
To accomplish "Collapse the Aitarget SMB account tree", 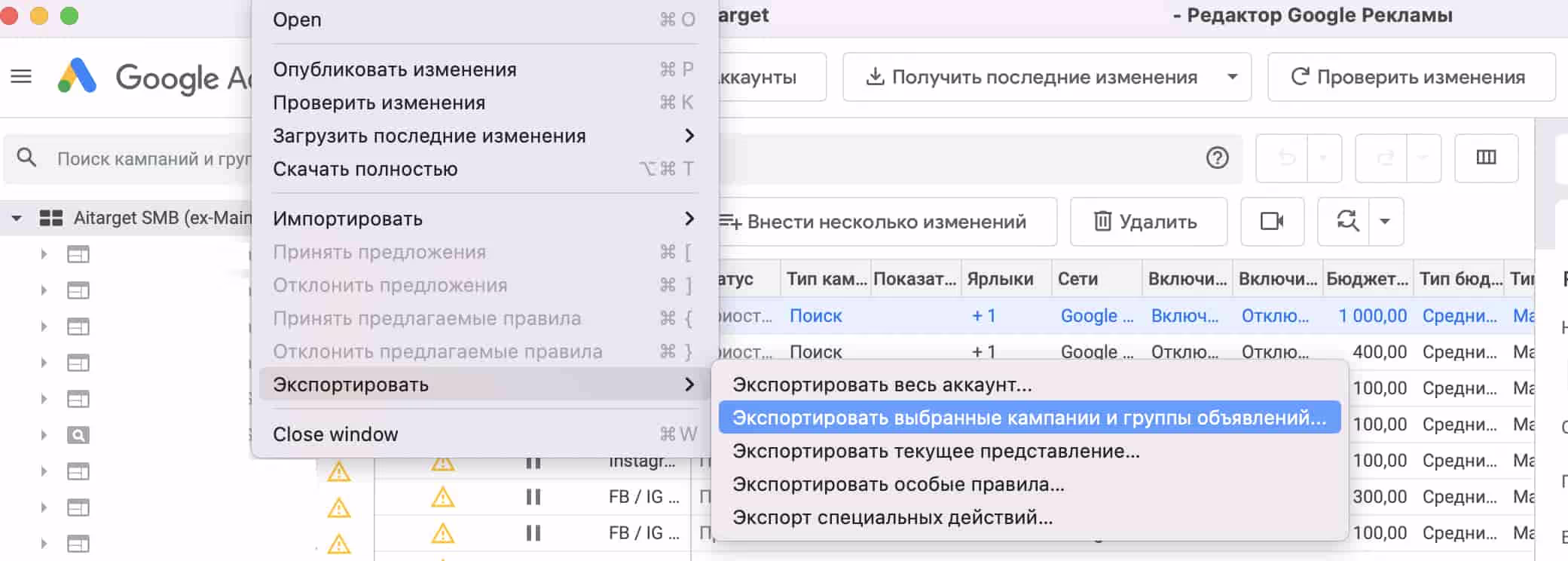I will (x=16, y=219).
